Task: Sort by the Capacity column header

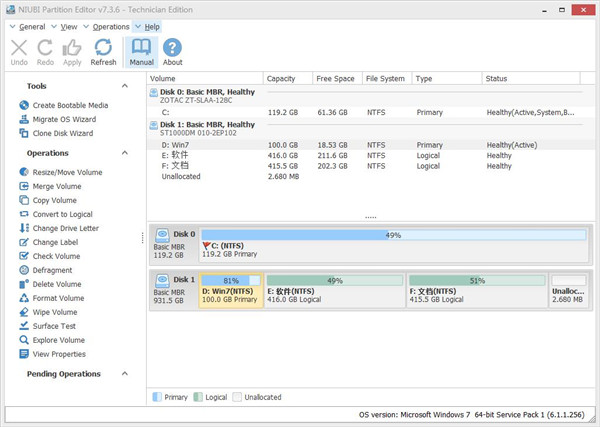Action: pyautogui.click(x=288, y=78)
